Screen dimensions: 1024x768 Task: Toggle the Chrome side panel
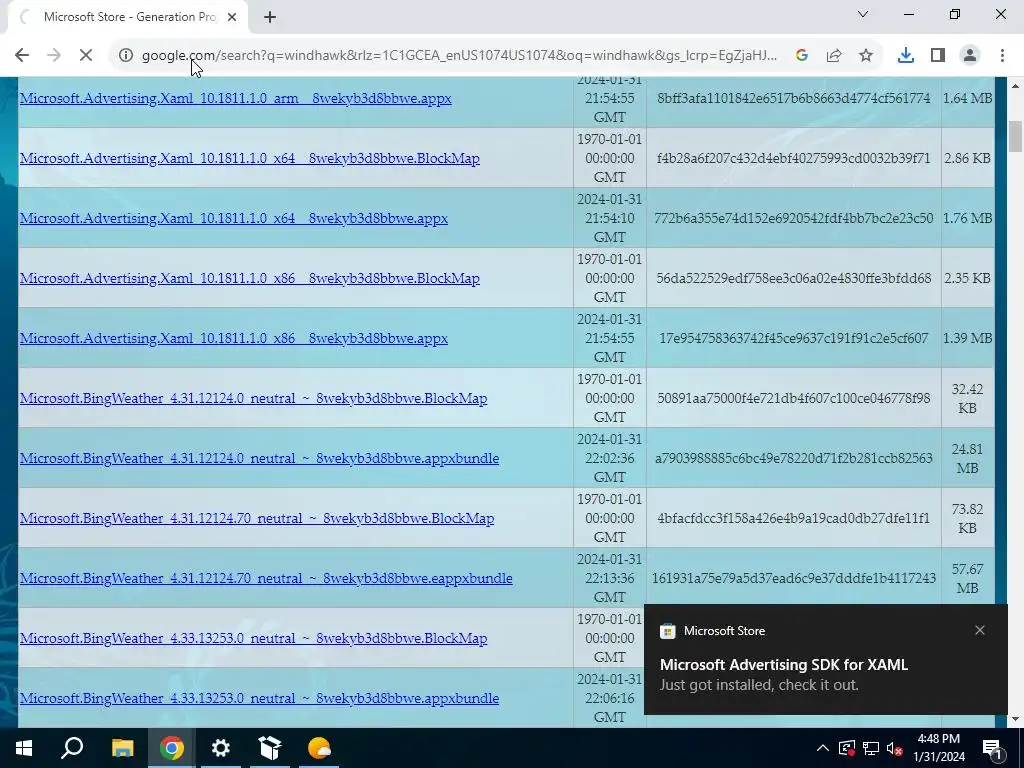pos(938,56)
